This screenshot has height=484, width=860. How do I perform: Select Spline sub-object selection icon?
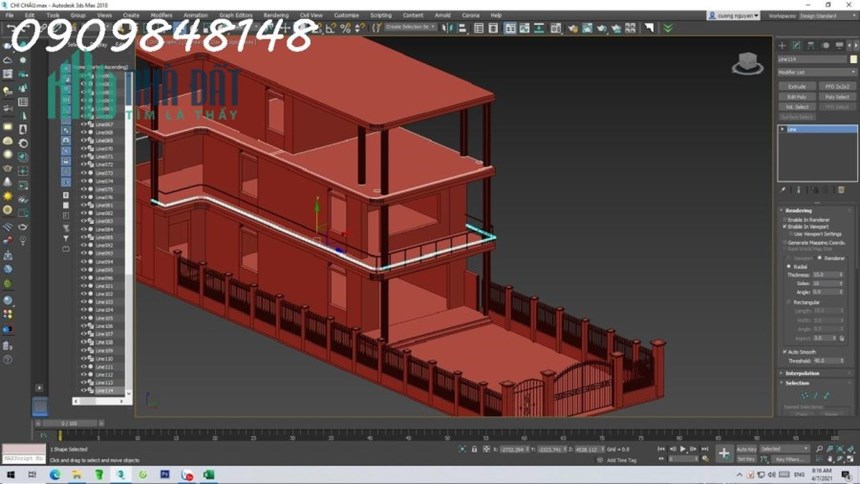point(827,396)
